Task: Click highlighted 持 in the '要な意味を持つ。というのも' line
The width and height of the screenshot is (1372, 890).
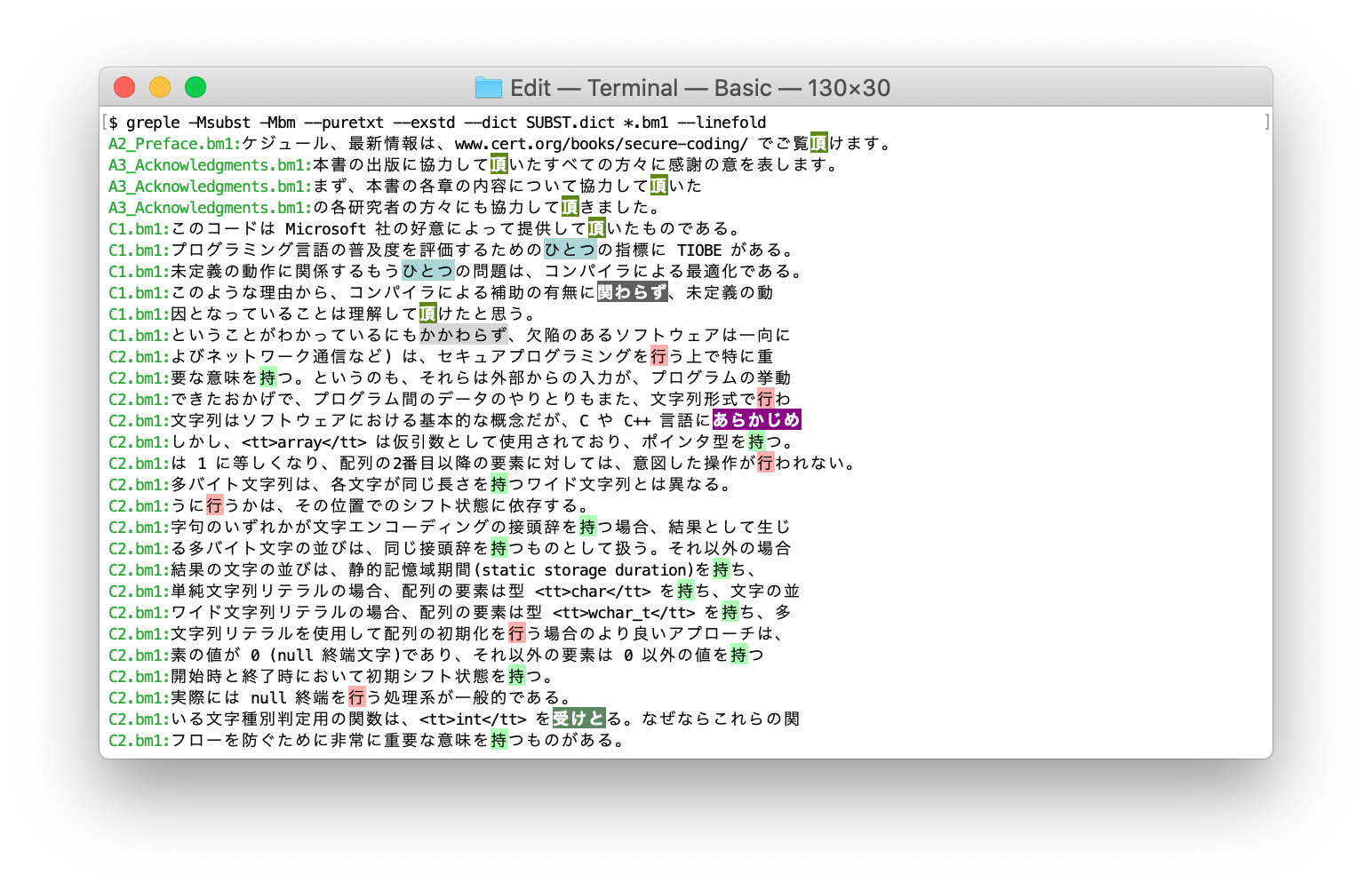Action: tap(268, 378)
